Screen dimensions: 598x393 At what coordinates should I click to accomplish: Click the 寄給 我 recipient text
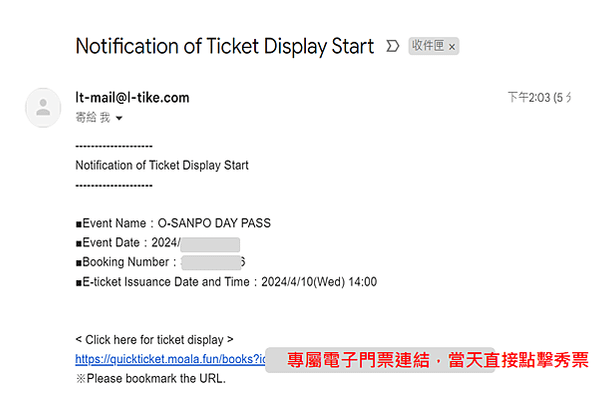pyautogui.click(x=93, y=118)
